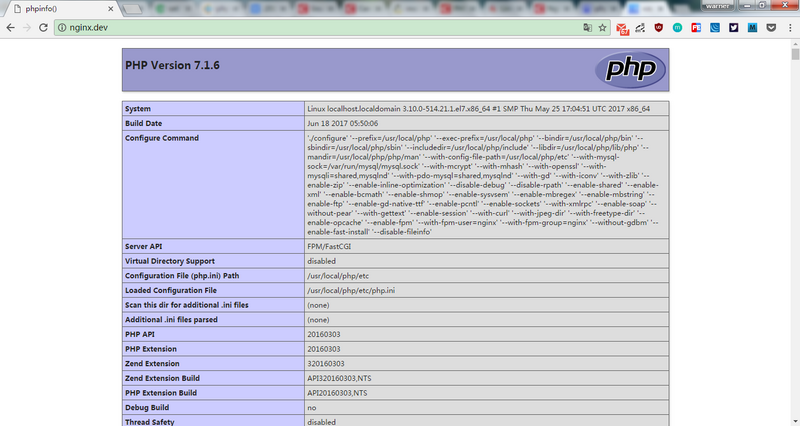The height and width of the screenshot is (426, 800).
Task: Click the blue wave extension icon
Action: coord(715,28)
